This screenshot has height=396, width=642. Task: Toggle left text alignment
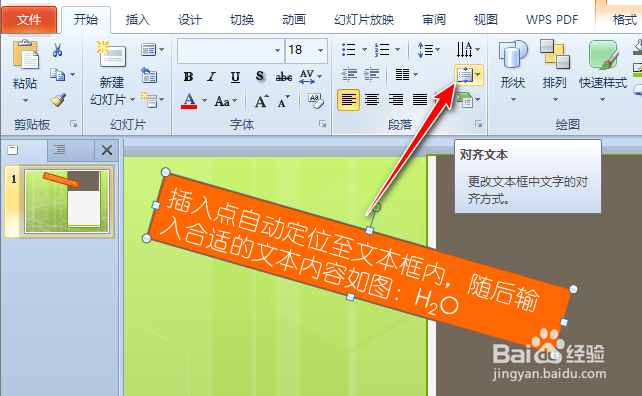click(348, 100)
